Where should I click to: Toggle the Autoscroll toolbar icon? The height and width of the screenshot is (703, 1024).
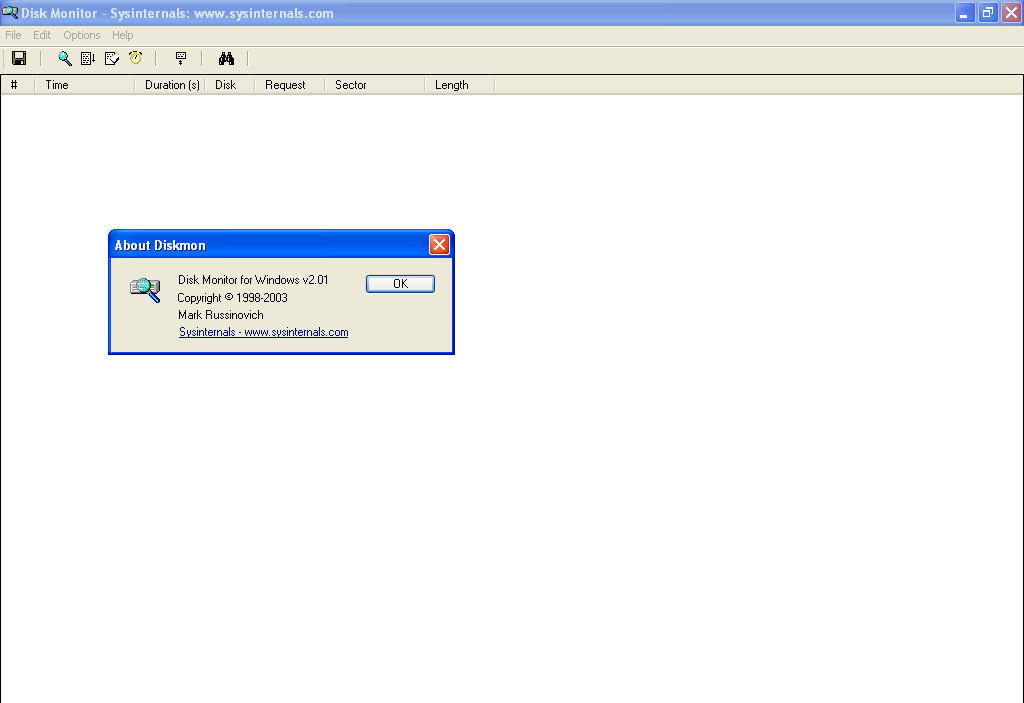[88, 58]
